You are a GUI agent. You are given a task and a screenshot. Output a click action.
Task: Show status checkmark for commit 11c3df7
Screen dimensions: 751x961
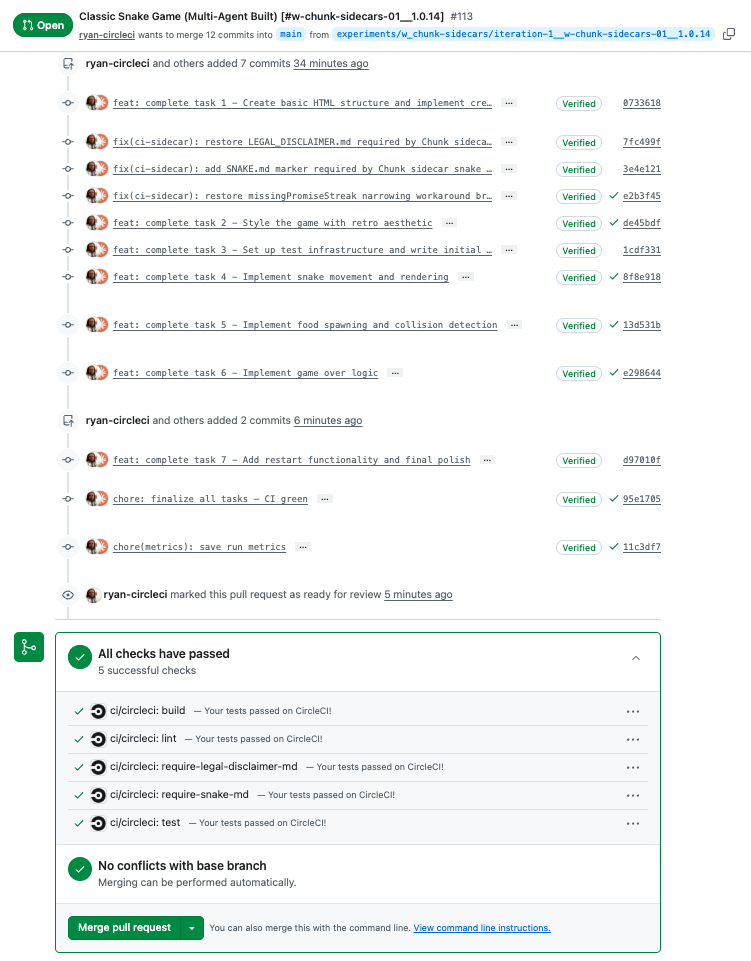tap(614, 546)
